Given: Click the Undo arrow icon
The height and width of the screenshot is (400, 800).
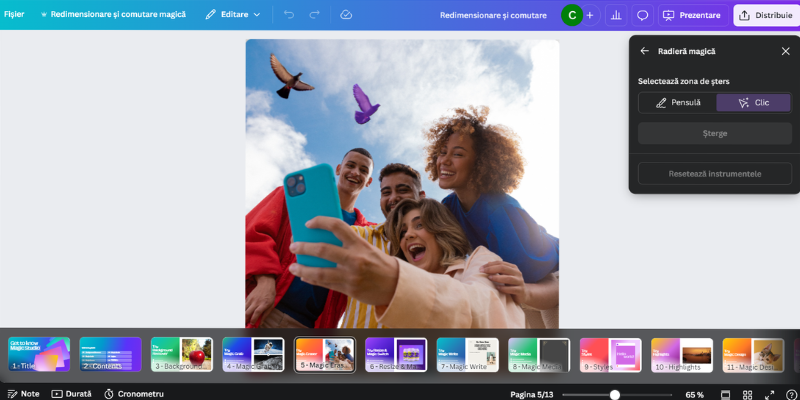Looking at the screenshot, I should [x=289, y=15].
